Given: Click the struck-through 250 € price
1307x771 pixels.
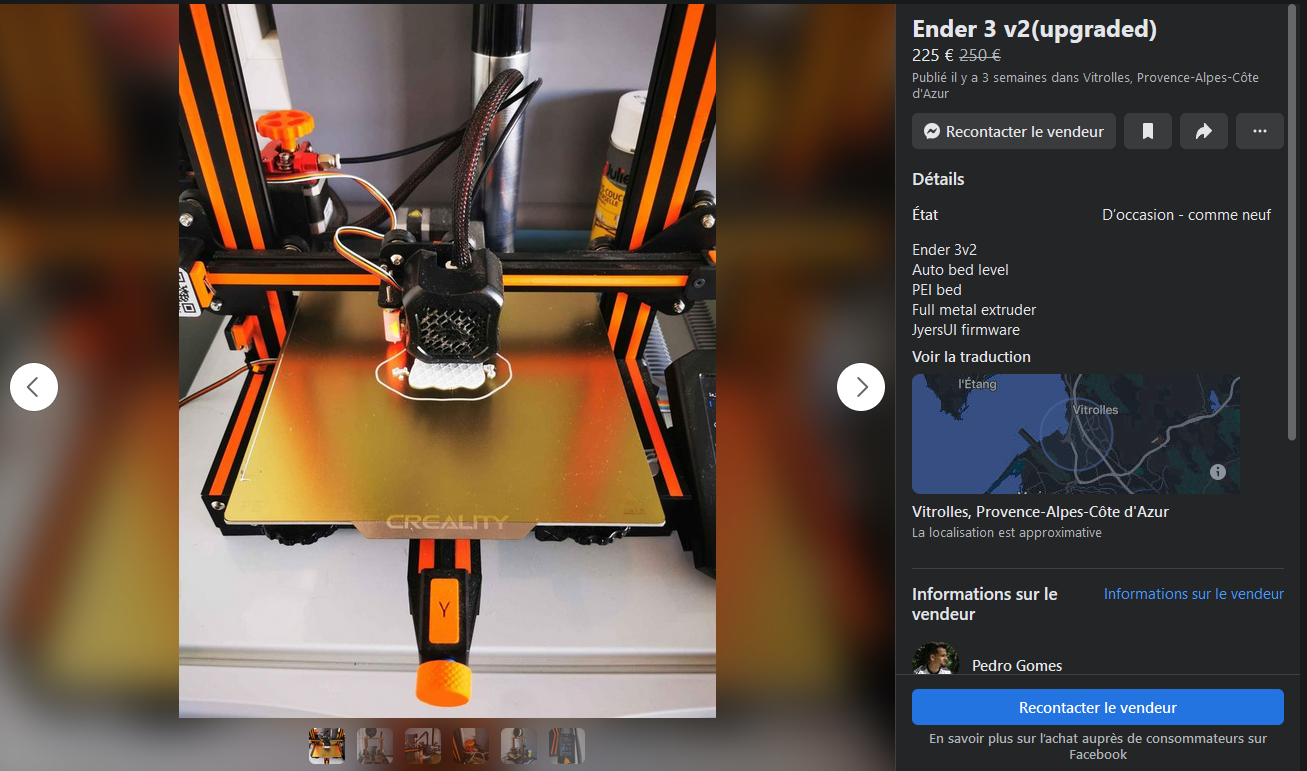Looking at the screenshot, I should click(980, 56).
